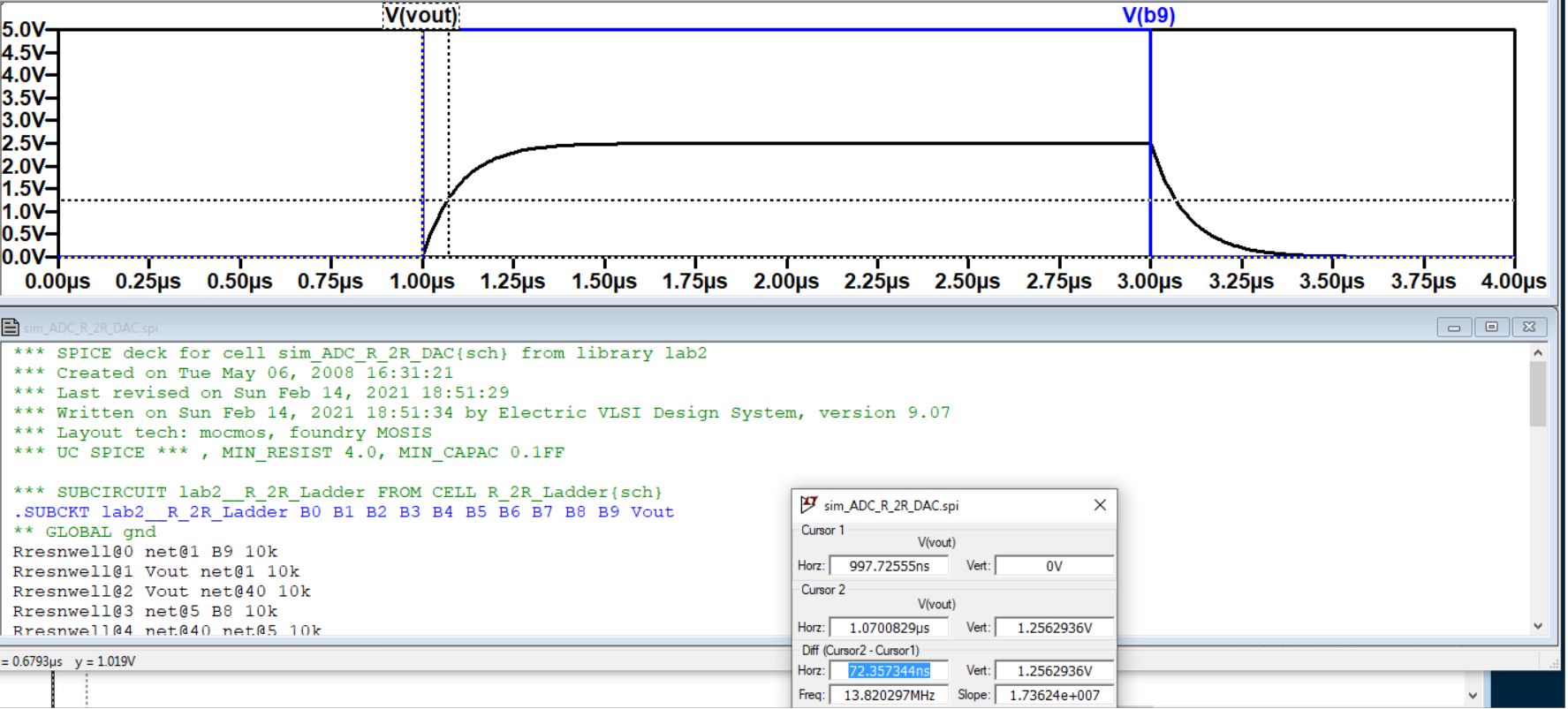This screenshot has width=1568, height=709.
Task: Select the Slope field value
Action: tap(1054, 696)
